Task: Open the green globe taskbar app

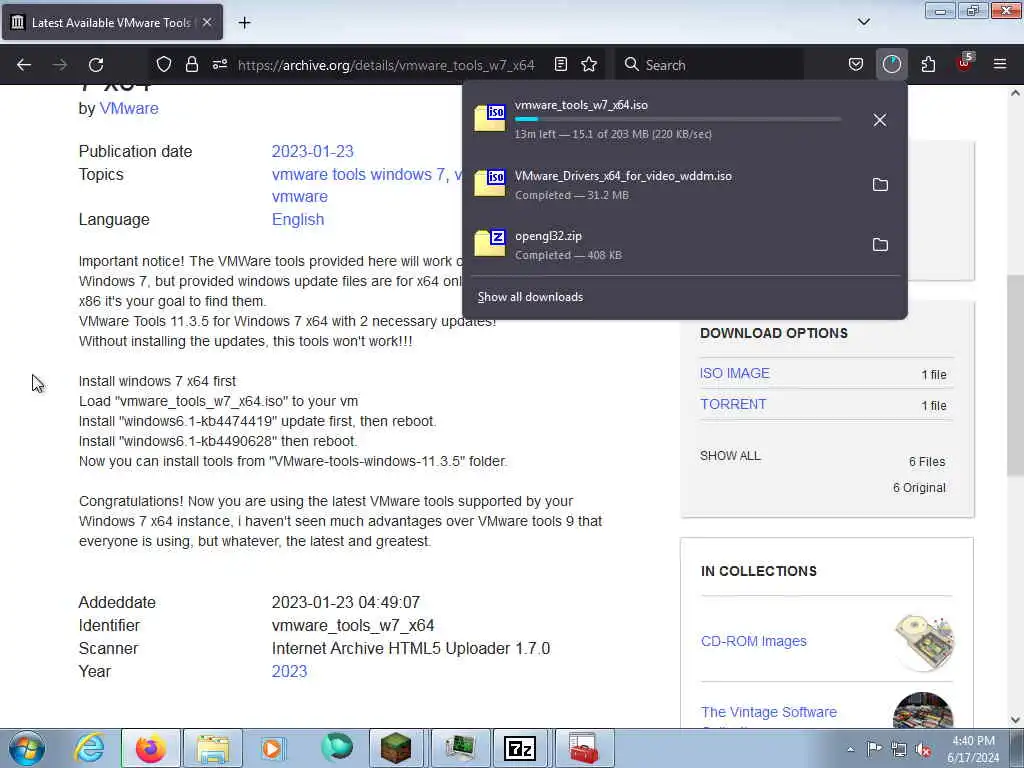Action: click(336, 748)
